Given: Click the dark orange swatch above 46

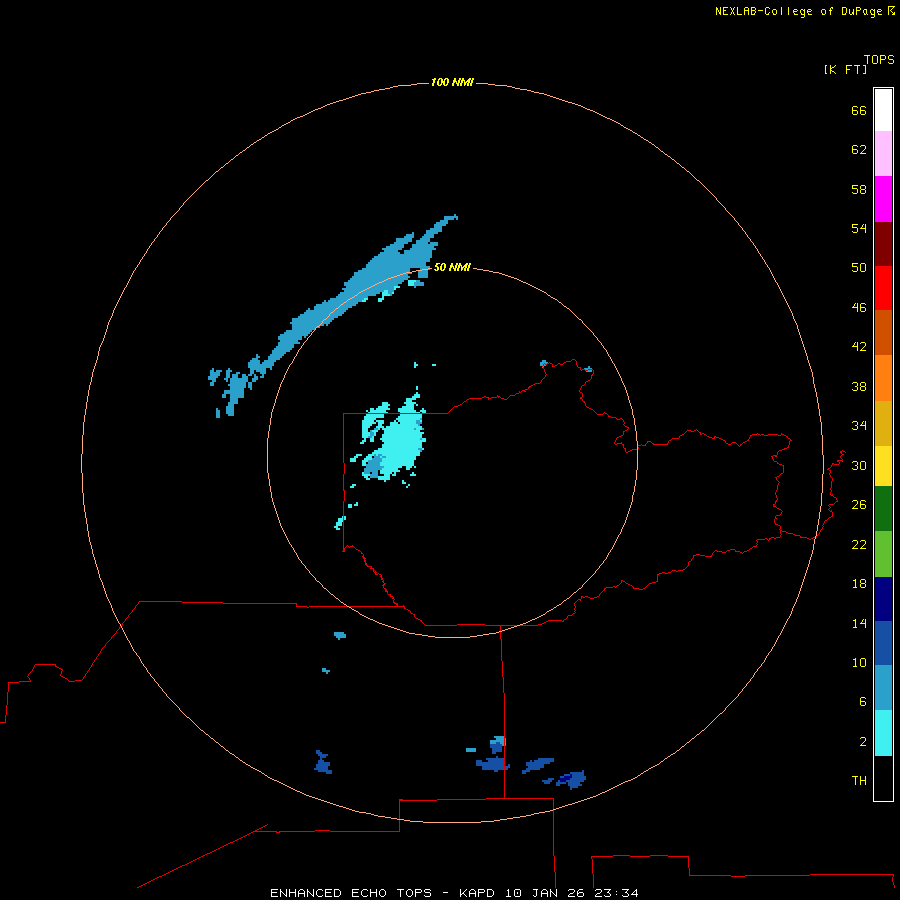Looking at the screenshot, I should coord(883,332).
